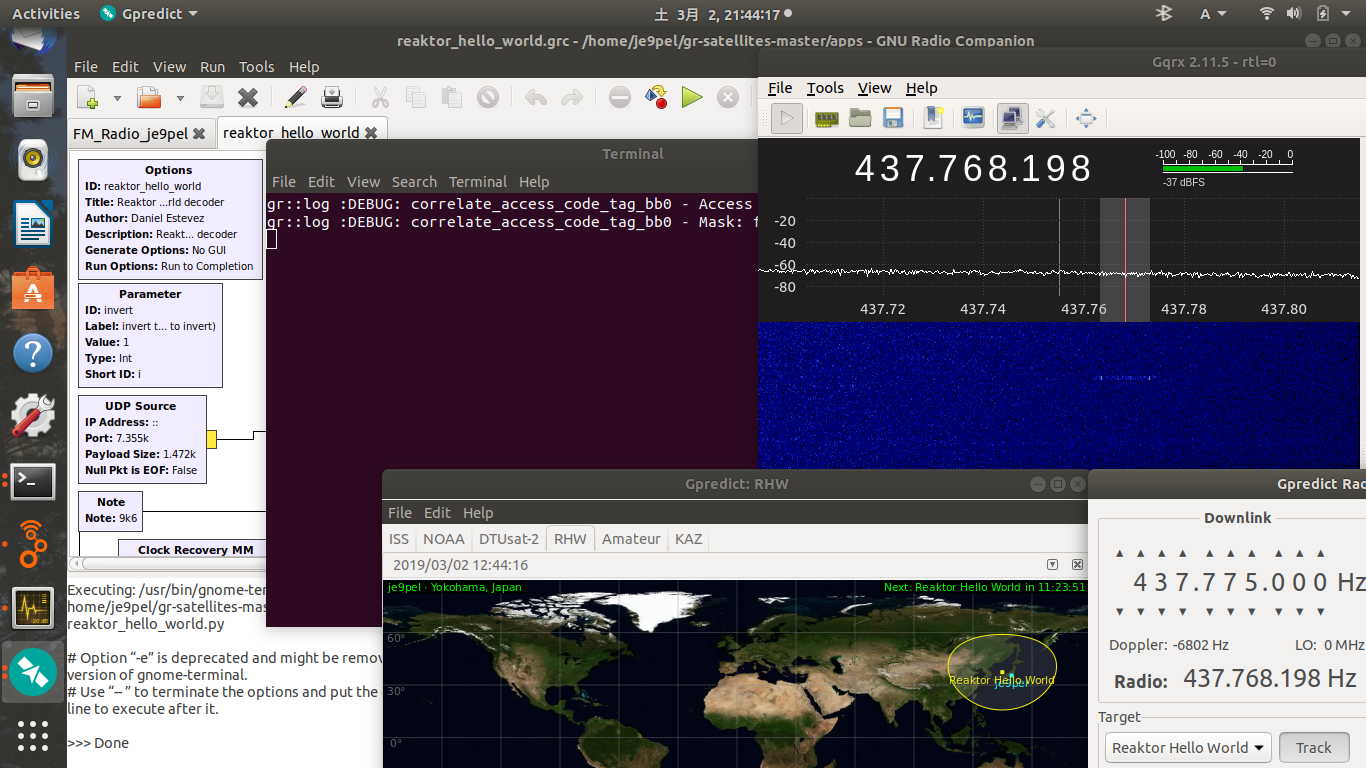Close the current flow graph using the X toolbar icon
Image resolution: width=1366 pixels, height=768 pixels.
248,97
